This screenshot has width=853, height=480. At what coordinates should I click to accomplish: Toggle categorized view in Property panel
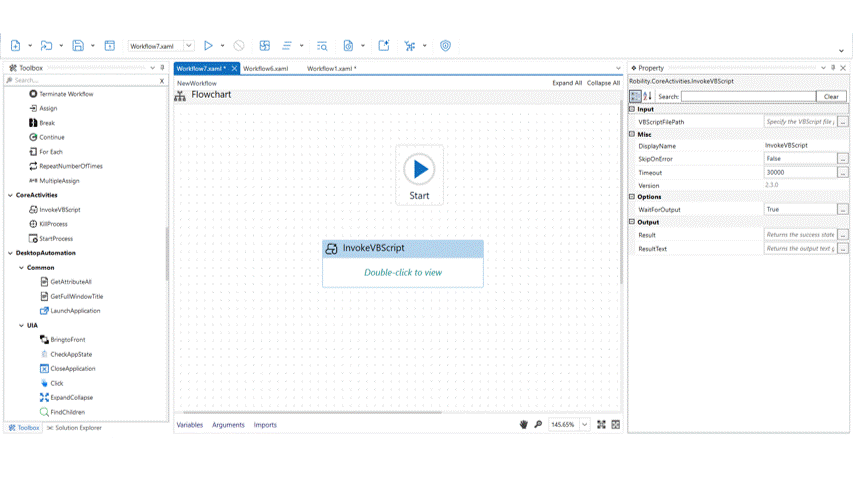(635, 97)
